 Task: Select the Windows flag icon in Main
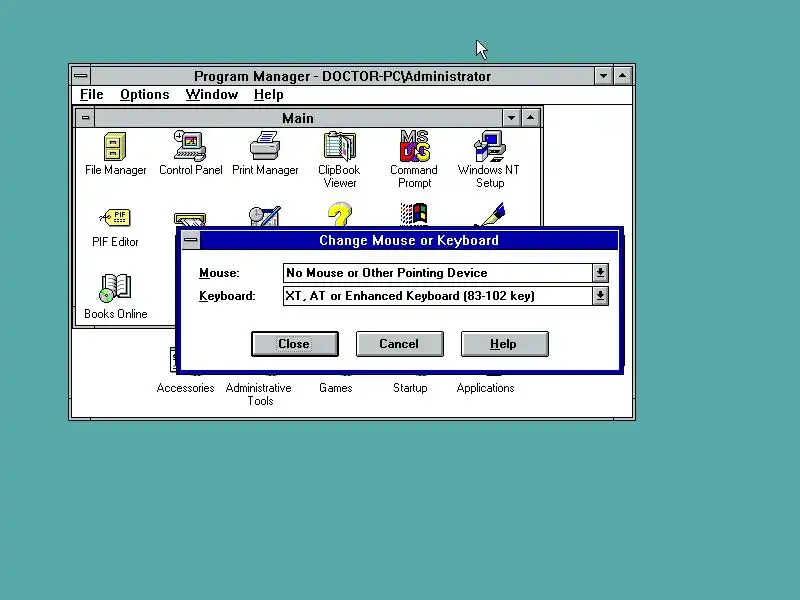(414, 214)
